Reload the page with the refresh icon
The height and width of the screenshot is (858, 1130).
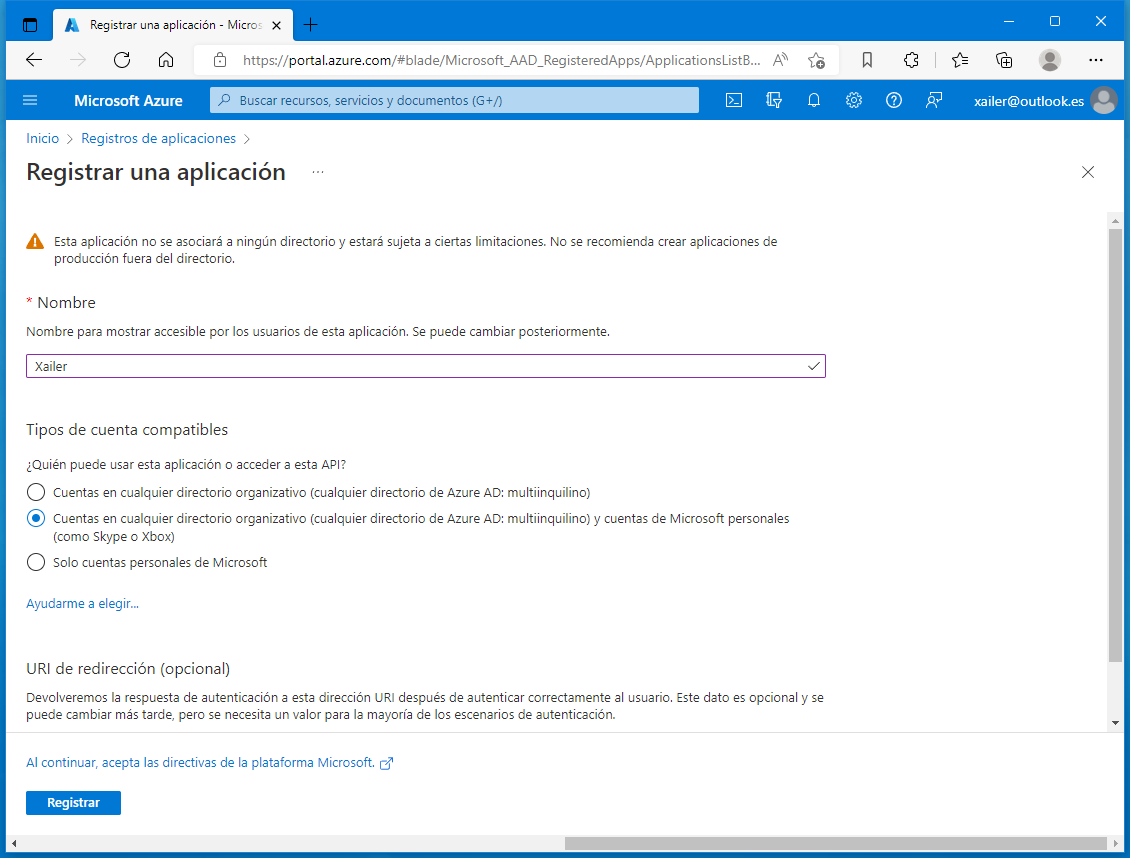tap(122, 60)
